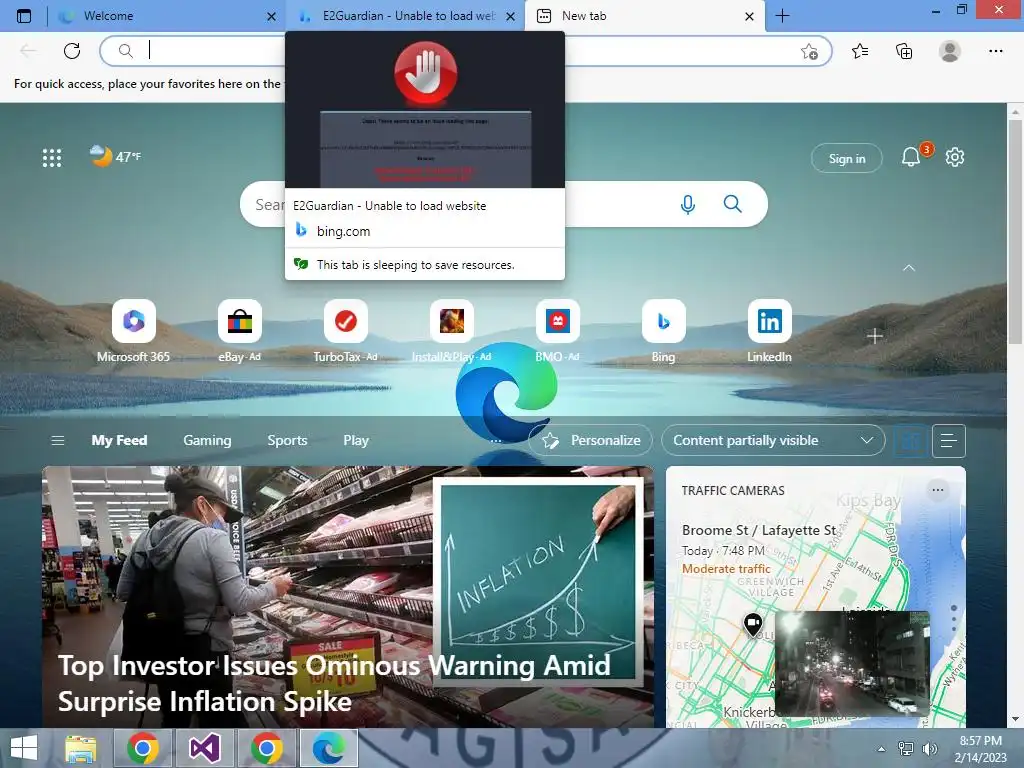Click the camera pin on traffic map
The width and height of the screenshot is (1024, 768).
753,624
